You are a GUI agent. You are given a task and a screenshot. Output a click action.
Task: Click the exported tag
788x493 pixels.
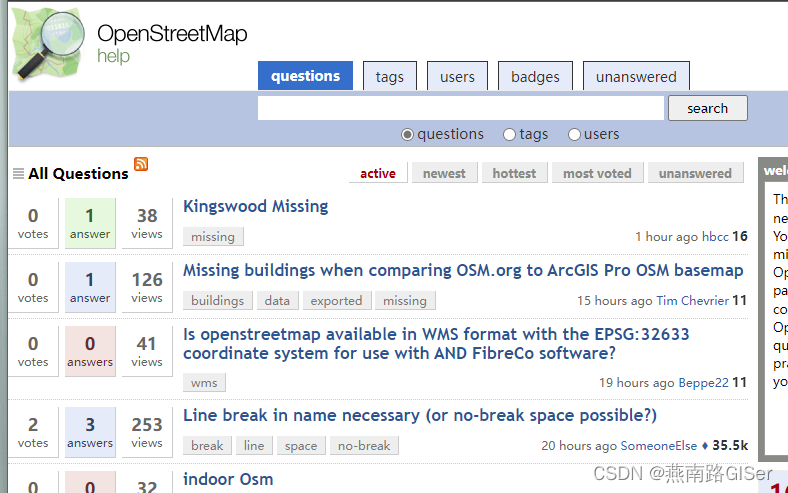click(x=337, y=301)
